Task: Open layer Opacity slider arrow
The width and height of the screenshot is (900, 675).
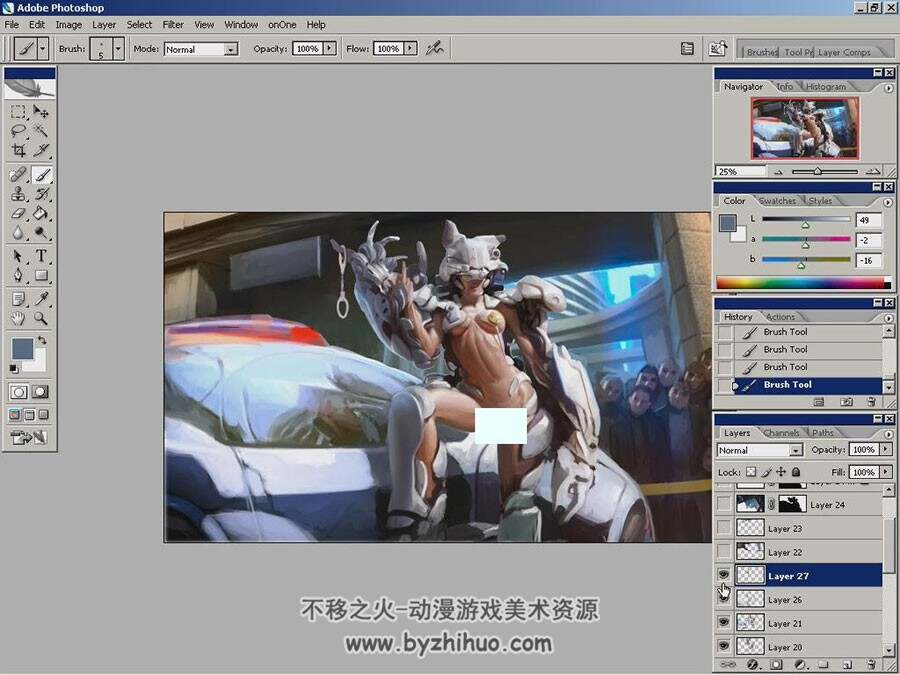Action: 886,449
